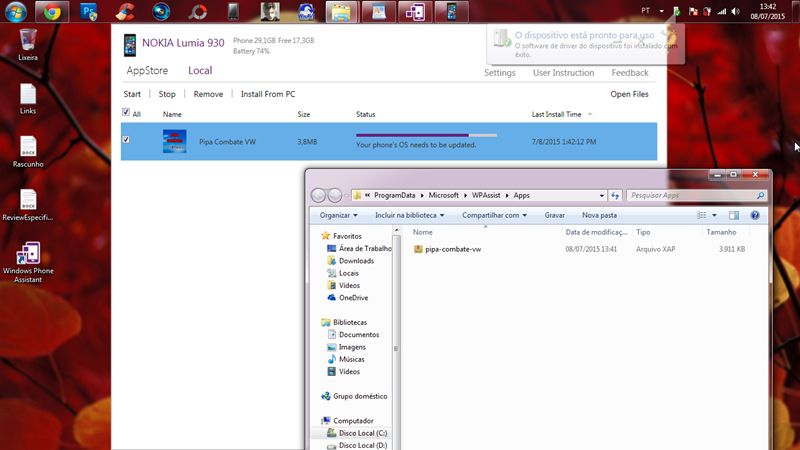Select ReviewEspecifi document on desktop
The height and width of the screenshot is (450, 800).
tap(28, 205)
